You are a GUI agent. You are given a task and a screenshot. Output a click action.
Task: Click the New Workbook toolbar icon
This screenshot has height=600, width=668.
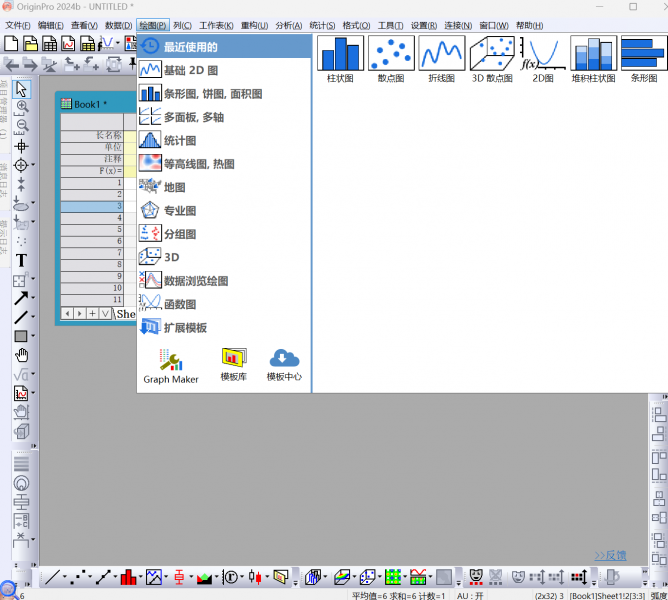tap(49, 43)
